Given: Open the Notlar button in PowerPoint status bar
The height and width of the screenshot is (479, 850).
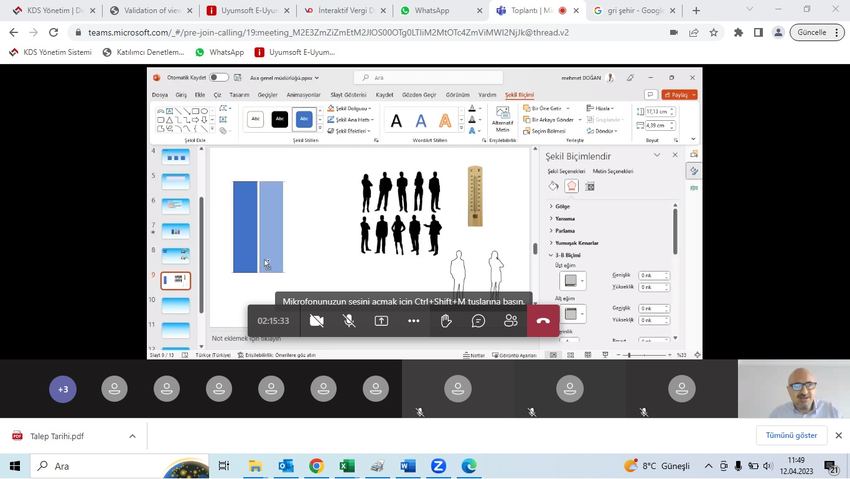Looking at the screenshot, I should coord(474,355).
